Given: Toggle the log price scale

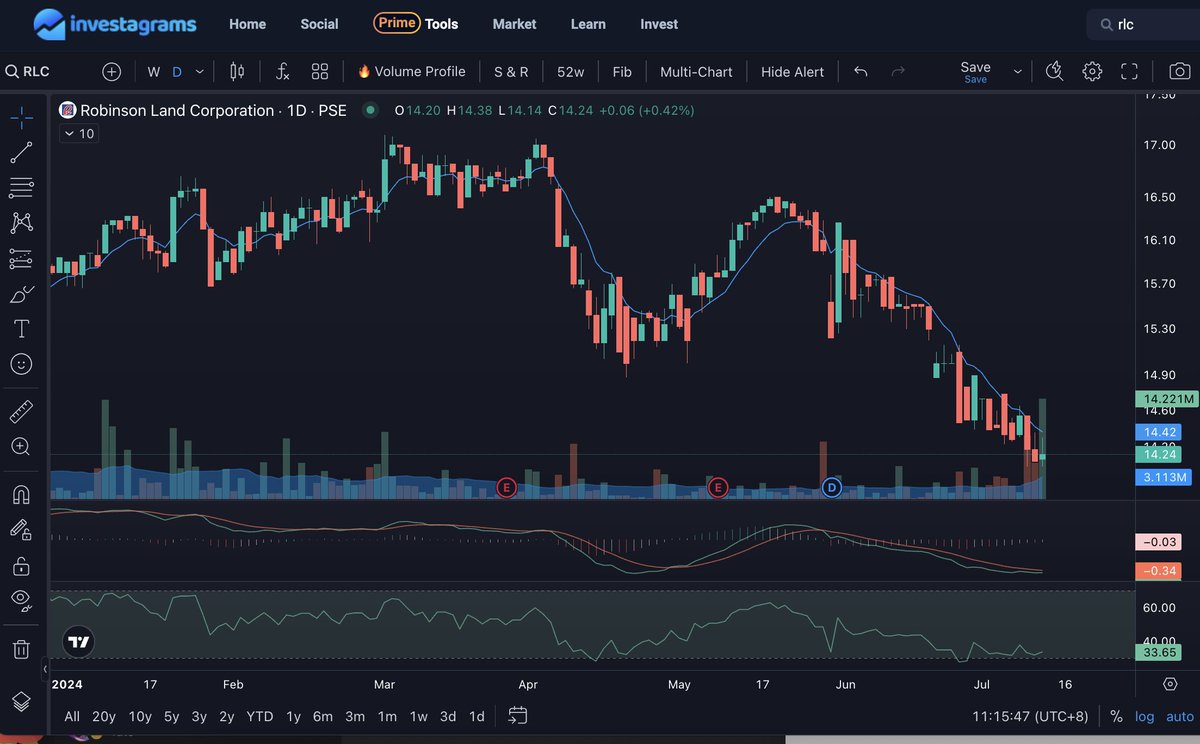Looking at the screenshot, I should [x=1144, y=716].
